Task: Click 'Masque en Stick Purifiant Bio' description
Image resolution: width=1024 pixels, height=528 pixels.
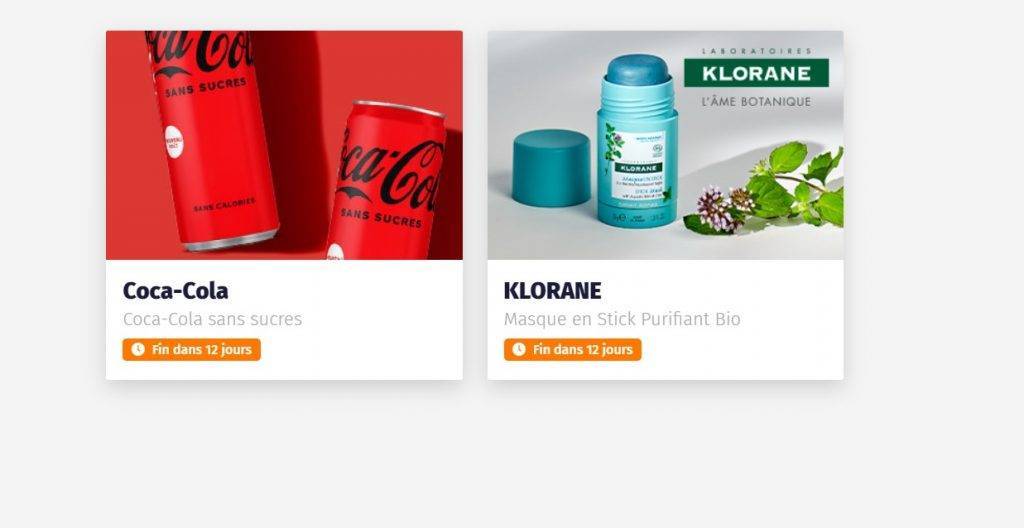Action: coord(622,320)
